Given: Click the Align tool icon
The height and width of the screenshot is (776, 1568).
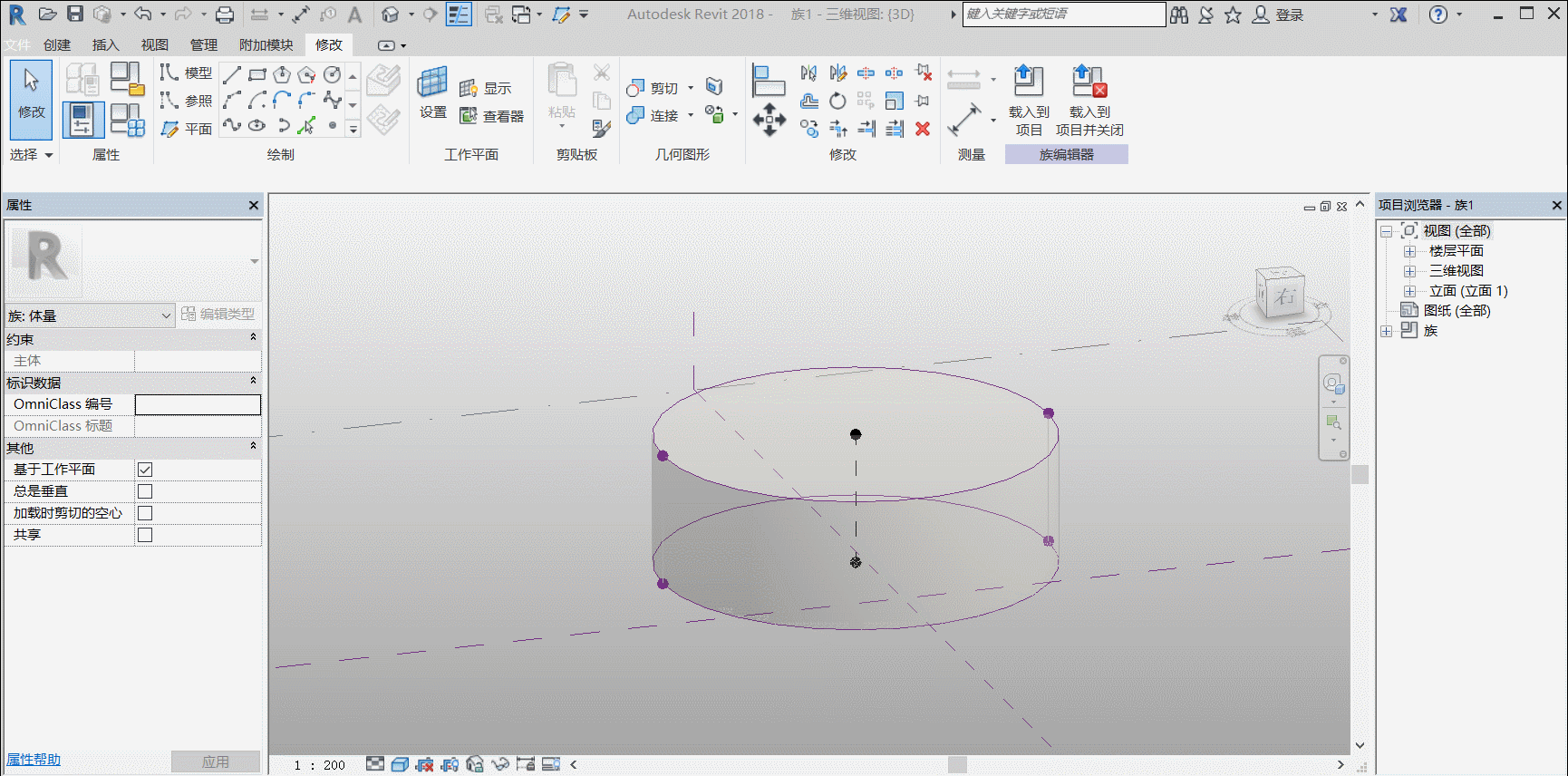Looking at the screenshot, I should [x=769, y=81].
